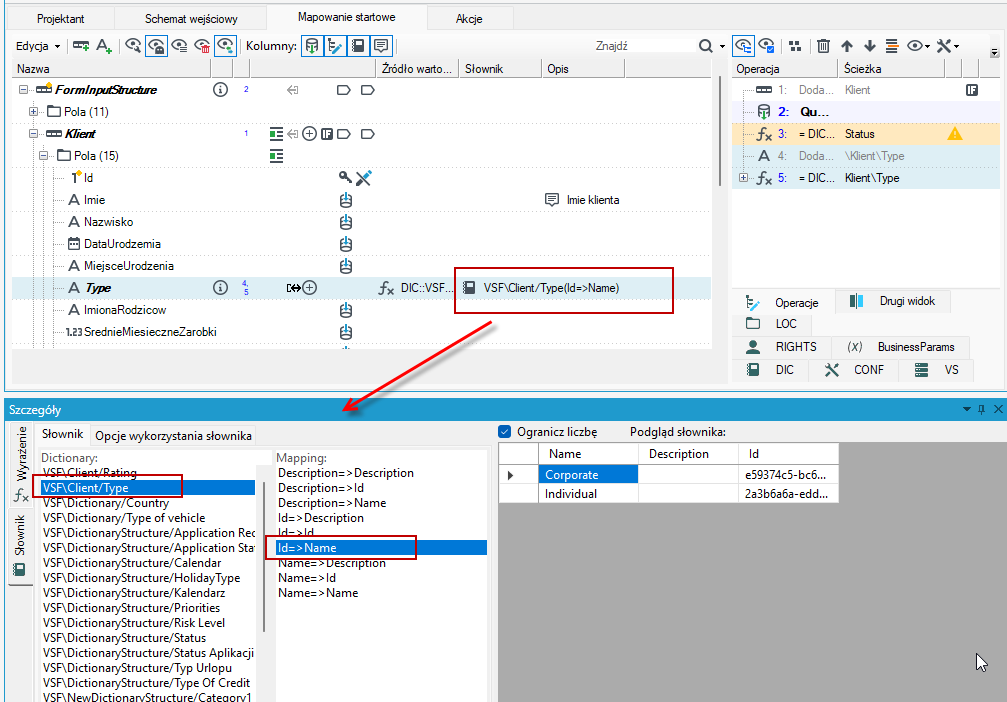
Task: Open the Schemat wejściowy tab
Action: coord(191,19)
